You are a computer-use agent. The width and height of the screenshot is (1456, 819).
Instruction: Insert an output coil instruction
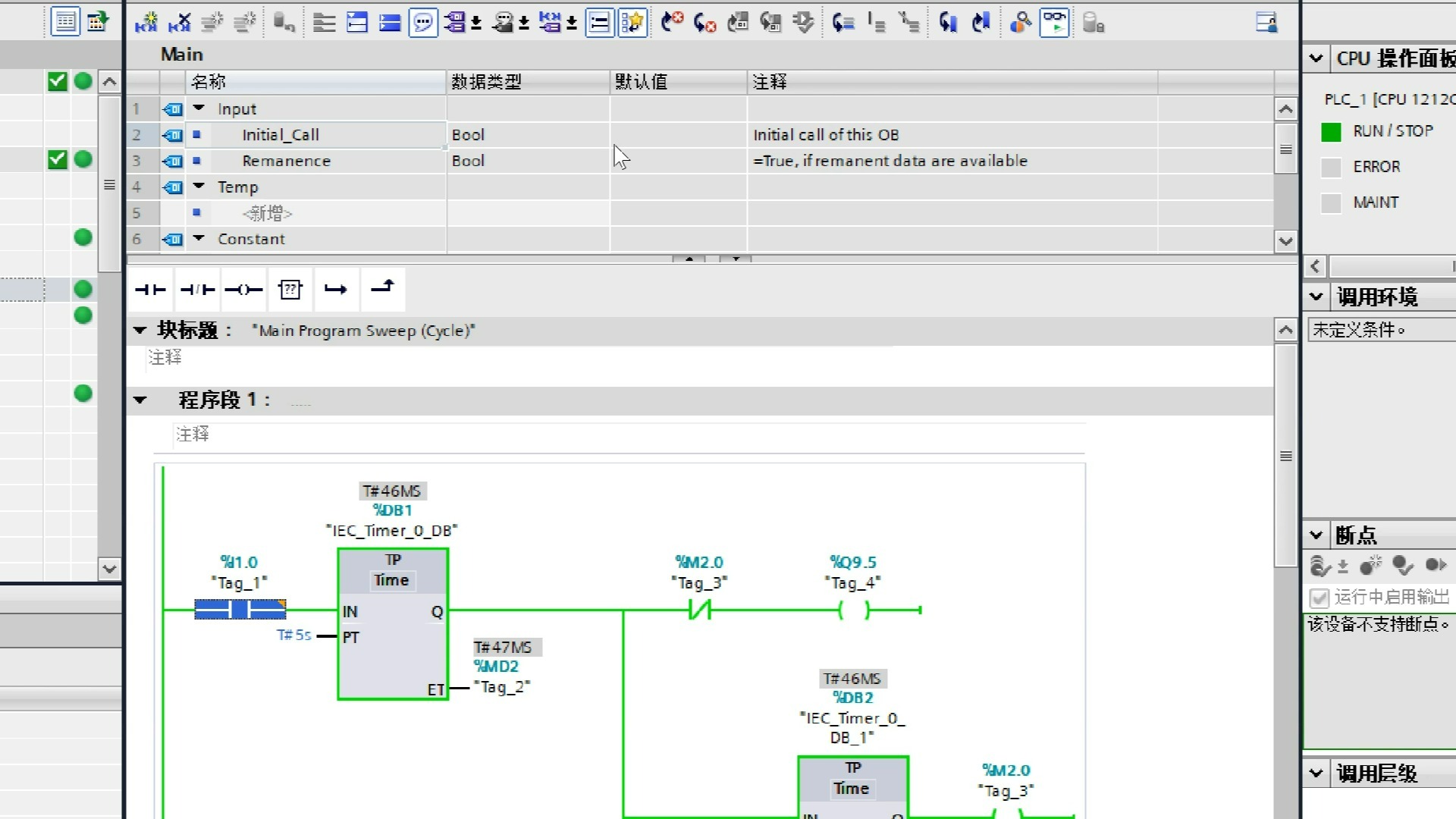[x=243, y=290]
